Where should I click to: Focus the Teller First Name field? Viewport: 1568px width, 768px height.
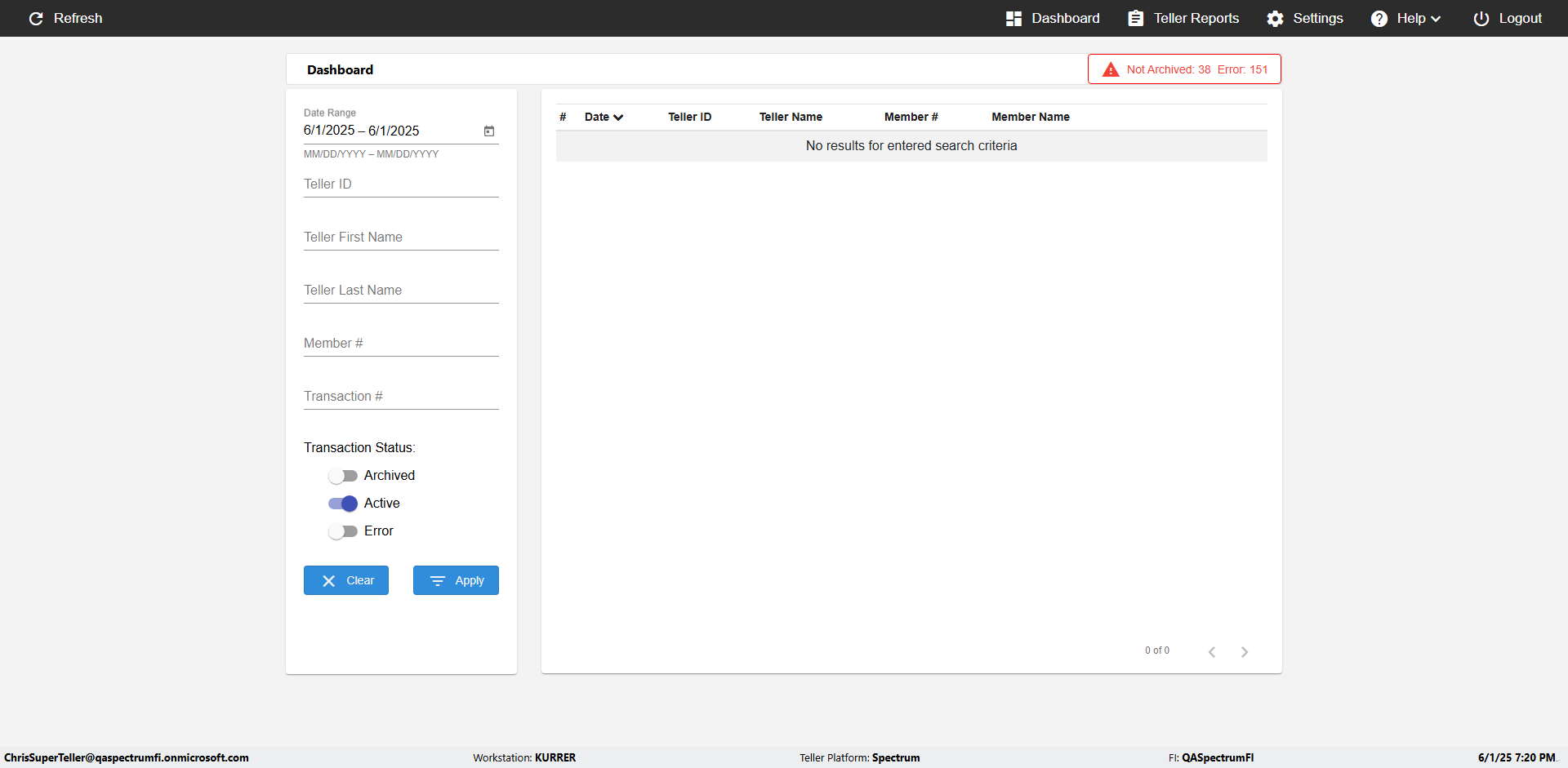point(401,238)
